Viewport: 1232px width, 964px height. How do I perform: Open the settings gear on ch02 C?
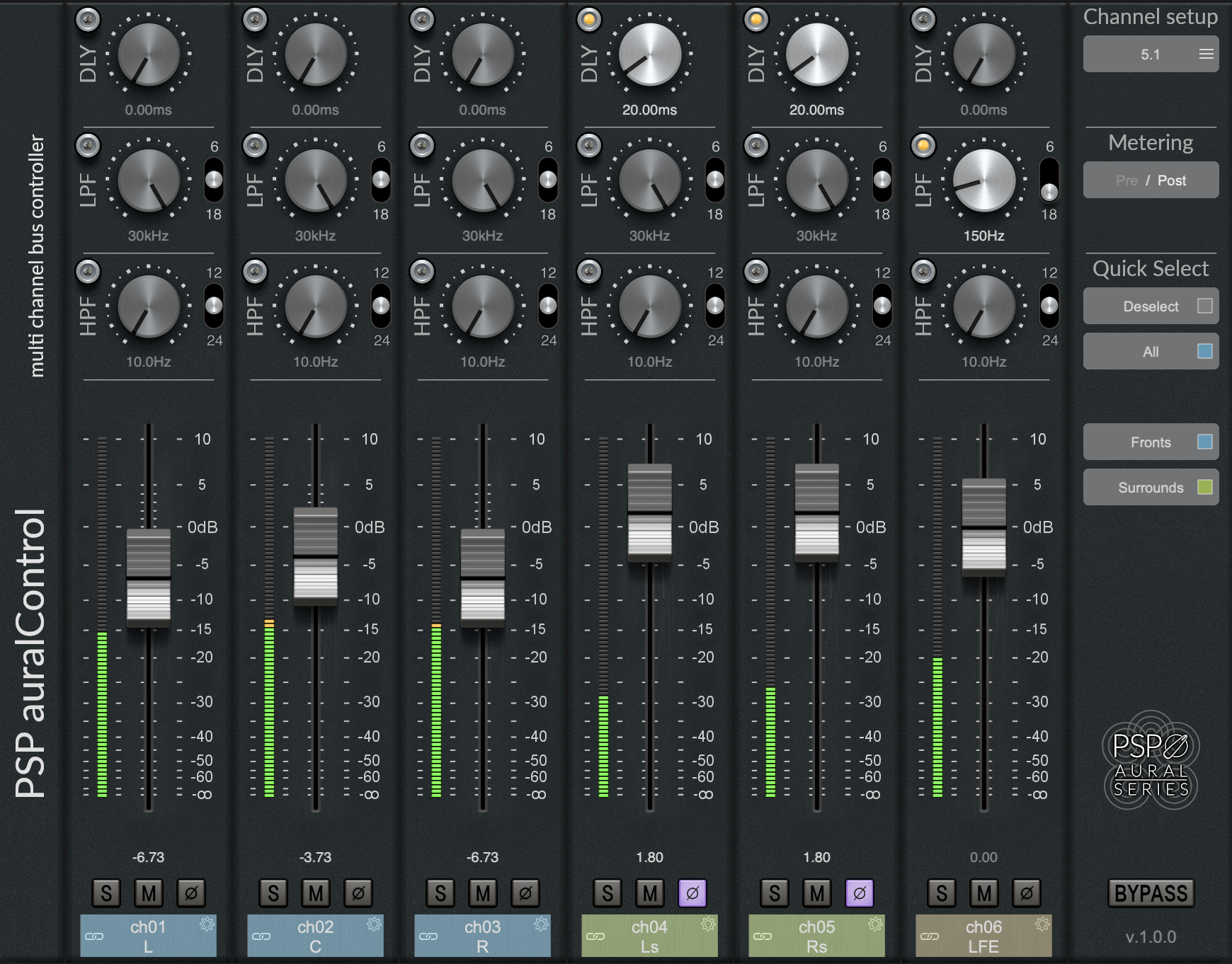coord(374,924)
